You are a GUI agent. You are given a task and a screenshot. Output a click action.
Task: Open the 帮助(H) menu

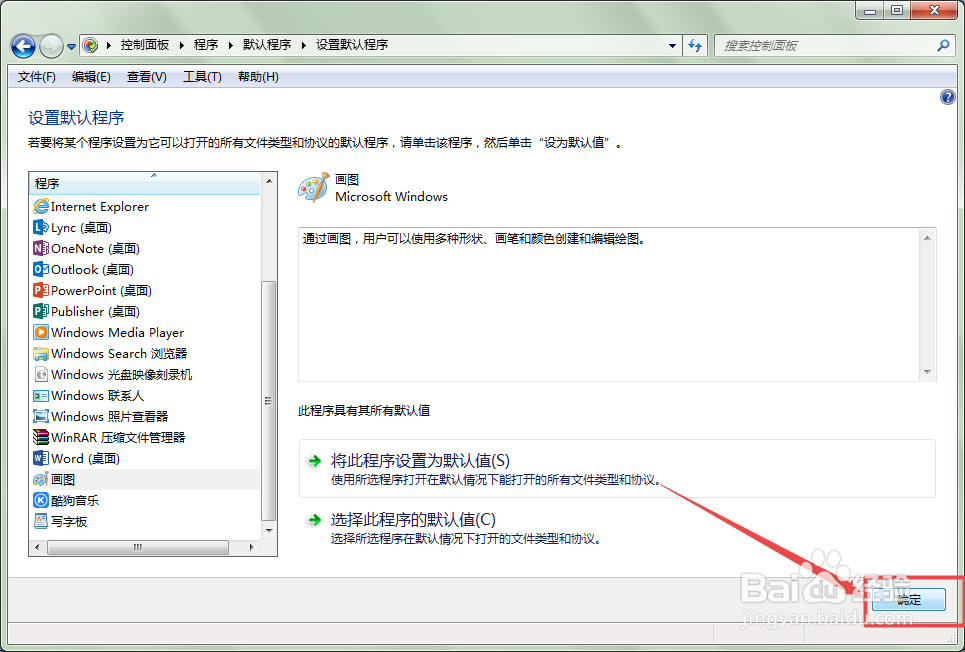(258, 77)
